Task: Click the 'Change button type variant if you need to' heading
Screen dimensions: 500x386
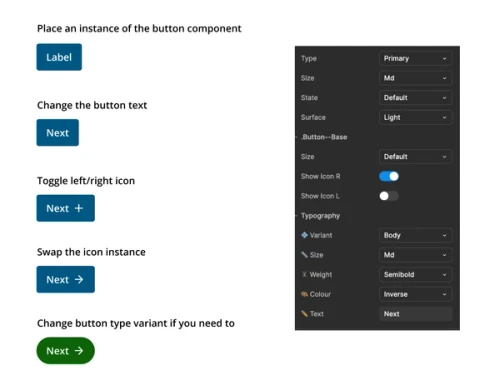Action: pyautogui.click(x=136, y=323)
